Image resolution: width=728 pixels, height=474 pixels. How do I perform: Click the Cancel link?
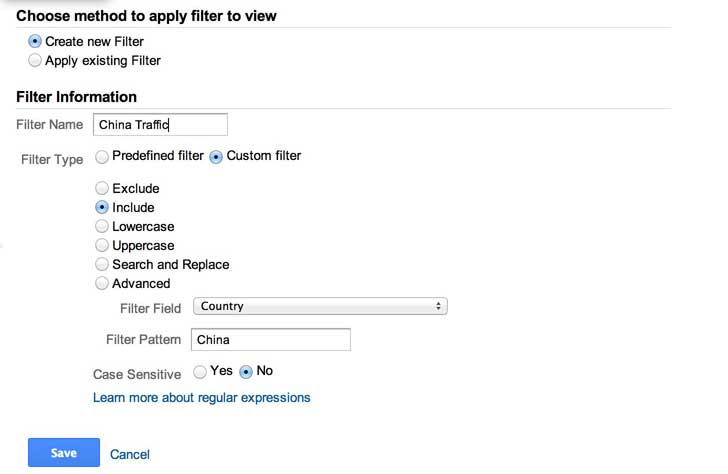[130, 454]
